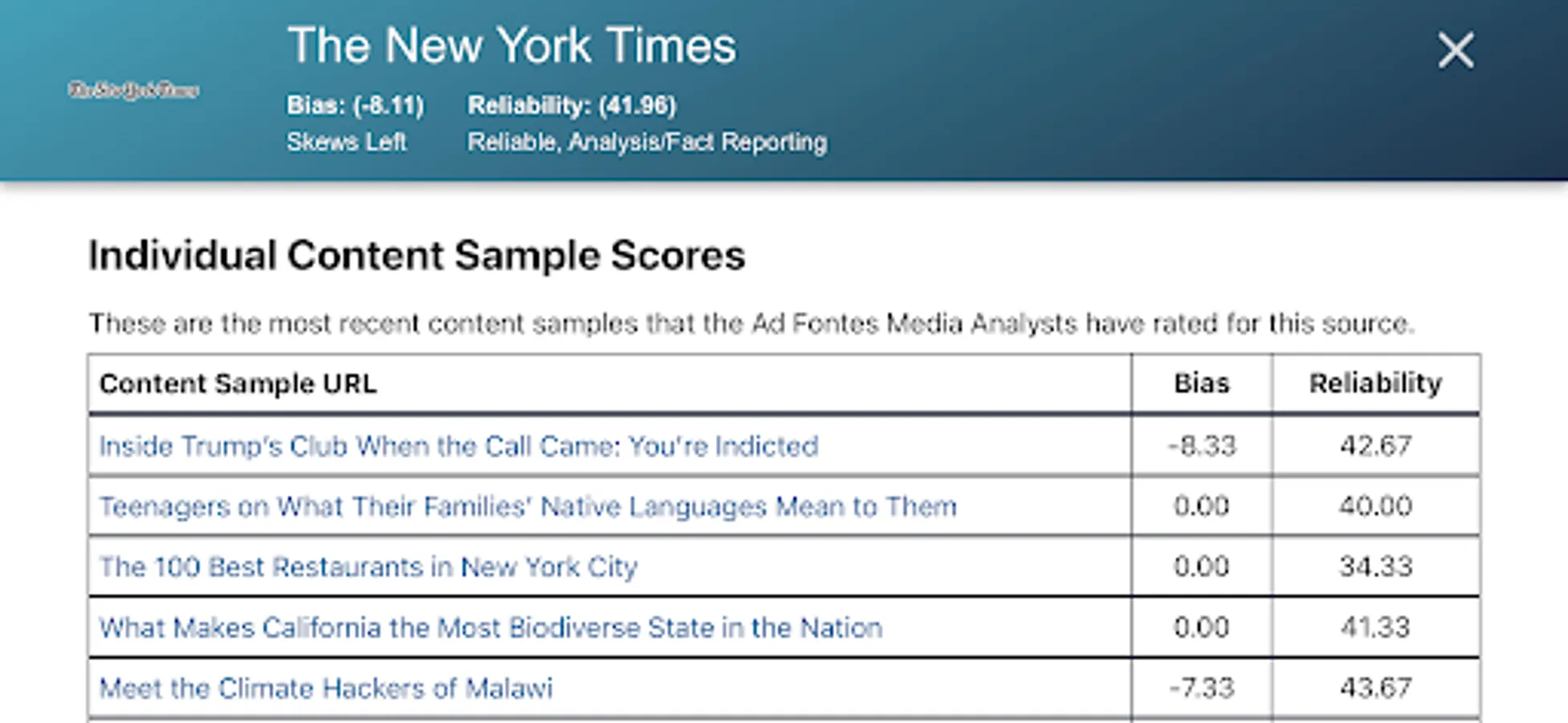The image size is (1568, 723).
Task: Open the Teenagers Native Languages article link
Action: [527, 507]
